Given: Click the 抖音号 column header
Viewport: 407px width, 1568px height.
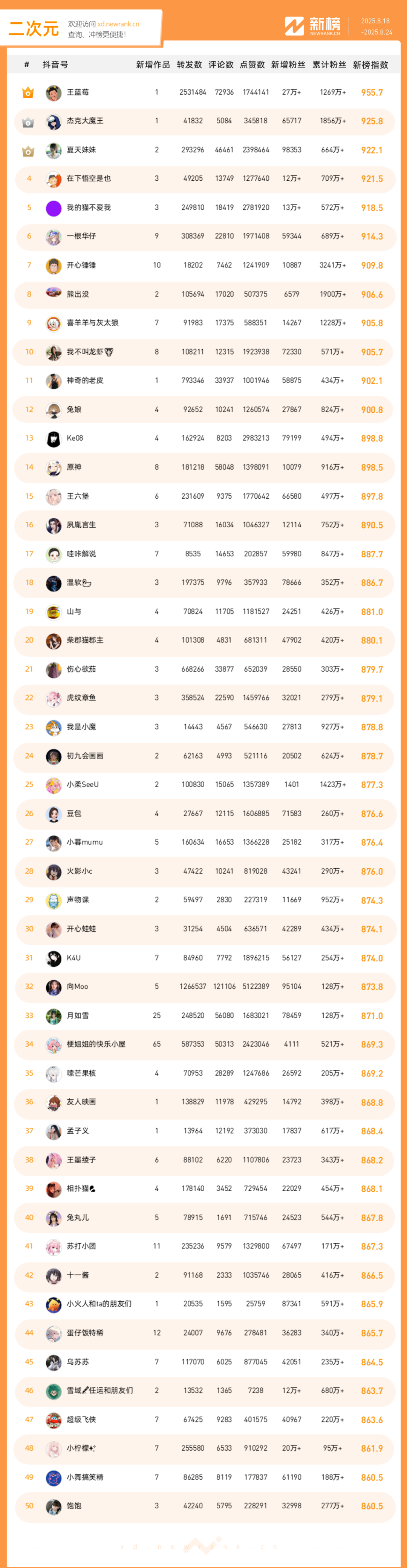Looking at the screenshot, I should pyautogui.click(x=55, y=65).
